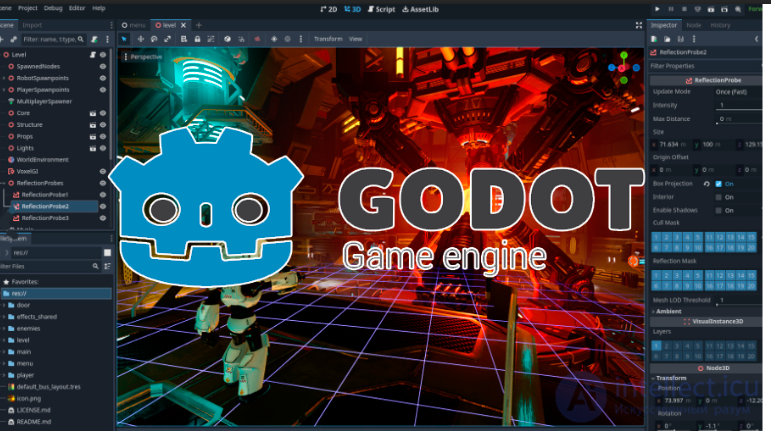Instantiate a child scene via link icon
771x431 pixels.
point(13,39)
